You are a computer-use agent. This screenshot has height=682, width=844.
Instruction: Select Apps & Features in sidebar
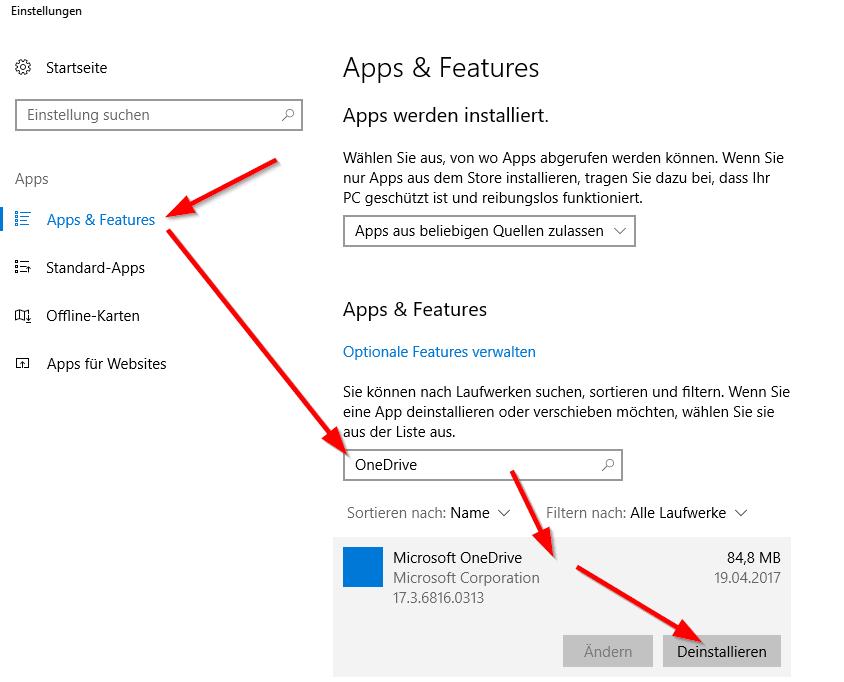101,220
